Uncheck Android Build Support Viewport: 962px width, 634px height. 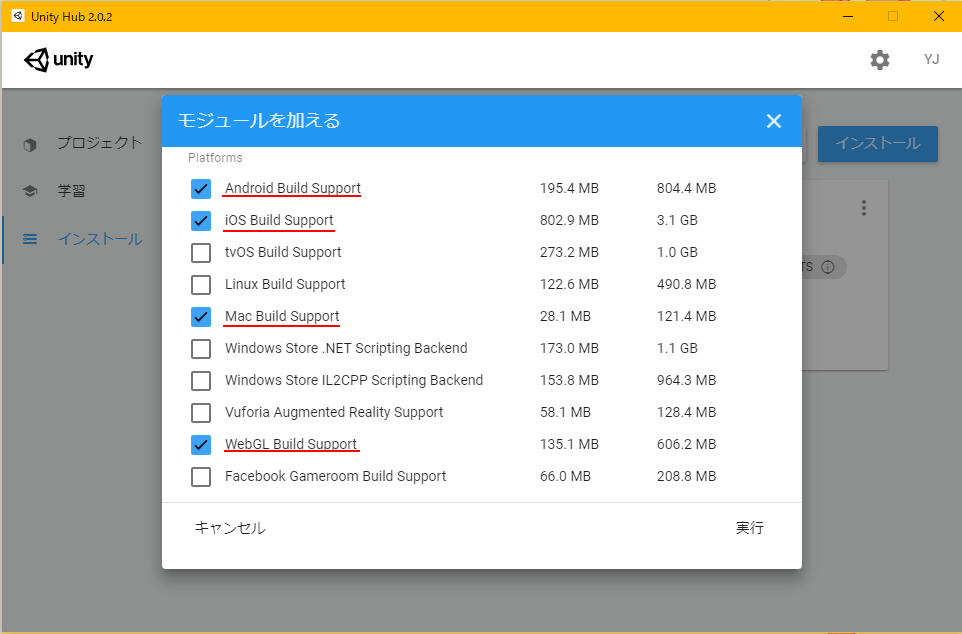point(201,188)
